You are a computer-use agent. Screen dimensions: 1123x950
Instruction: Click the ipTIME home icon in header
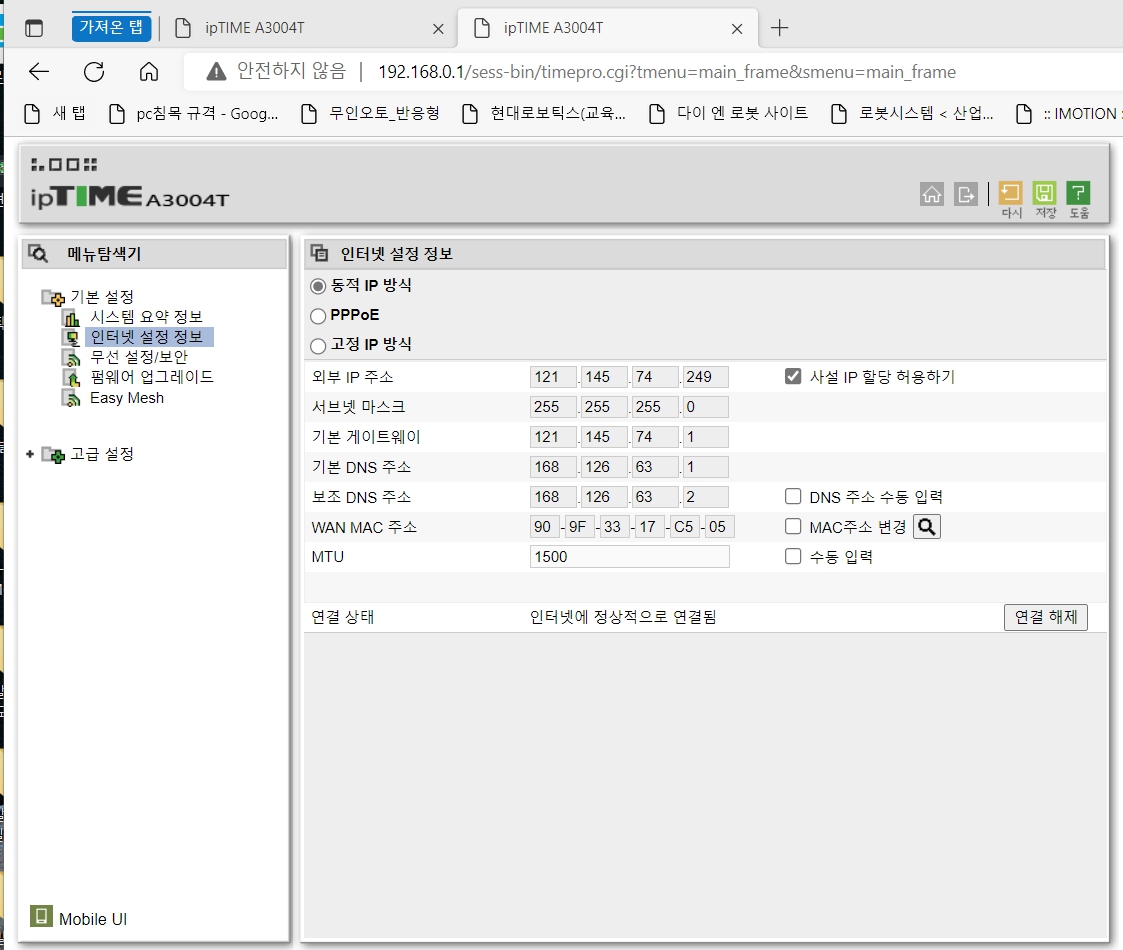tap(932, 194)
